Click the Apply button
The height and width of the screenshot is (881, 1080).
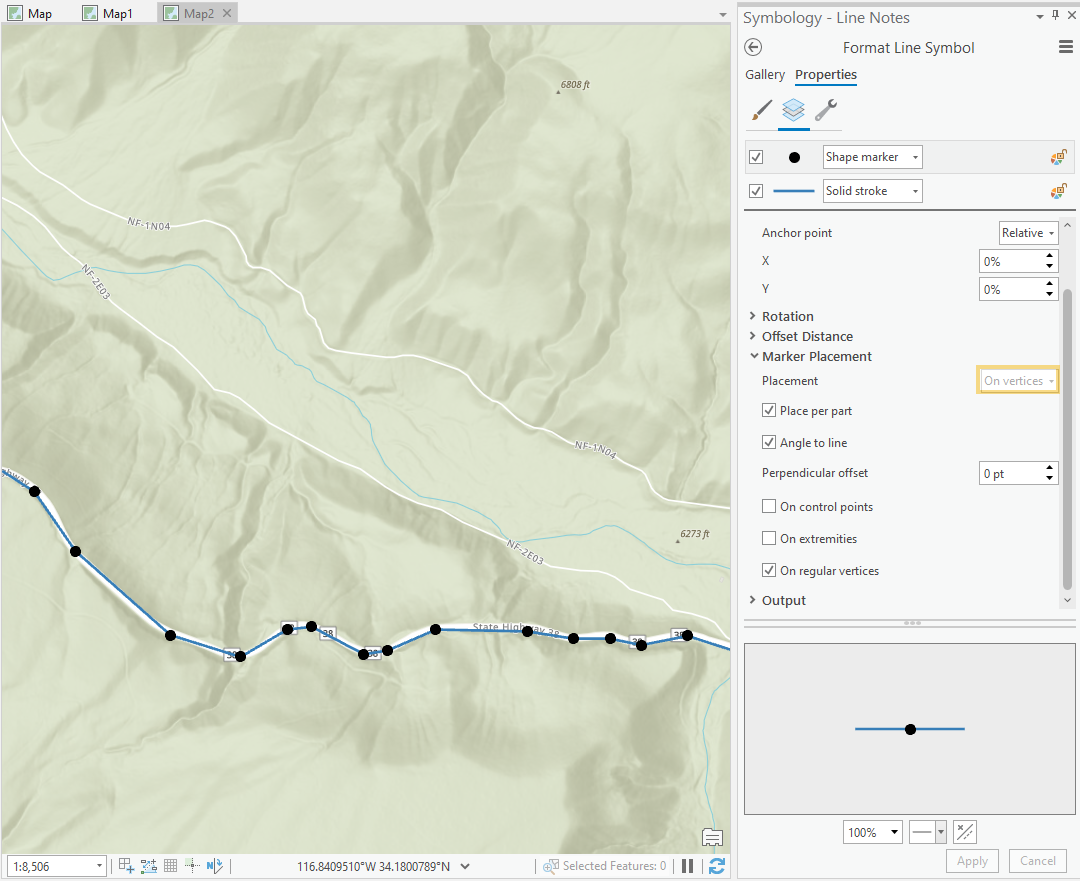tap(971, 860)
